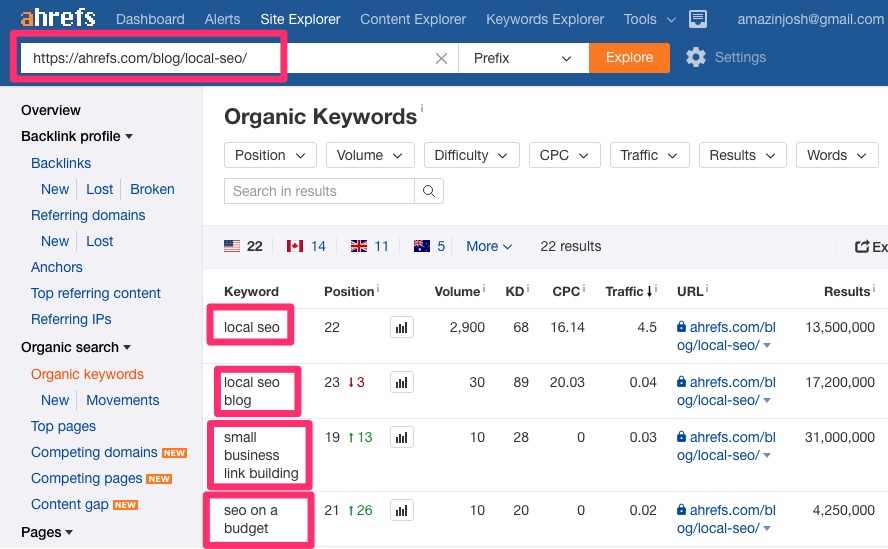
Task: Open Broken backlinks link
Action: click(x=152, y=189)
